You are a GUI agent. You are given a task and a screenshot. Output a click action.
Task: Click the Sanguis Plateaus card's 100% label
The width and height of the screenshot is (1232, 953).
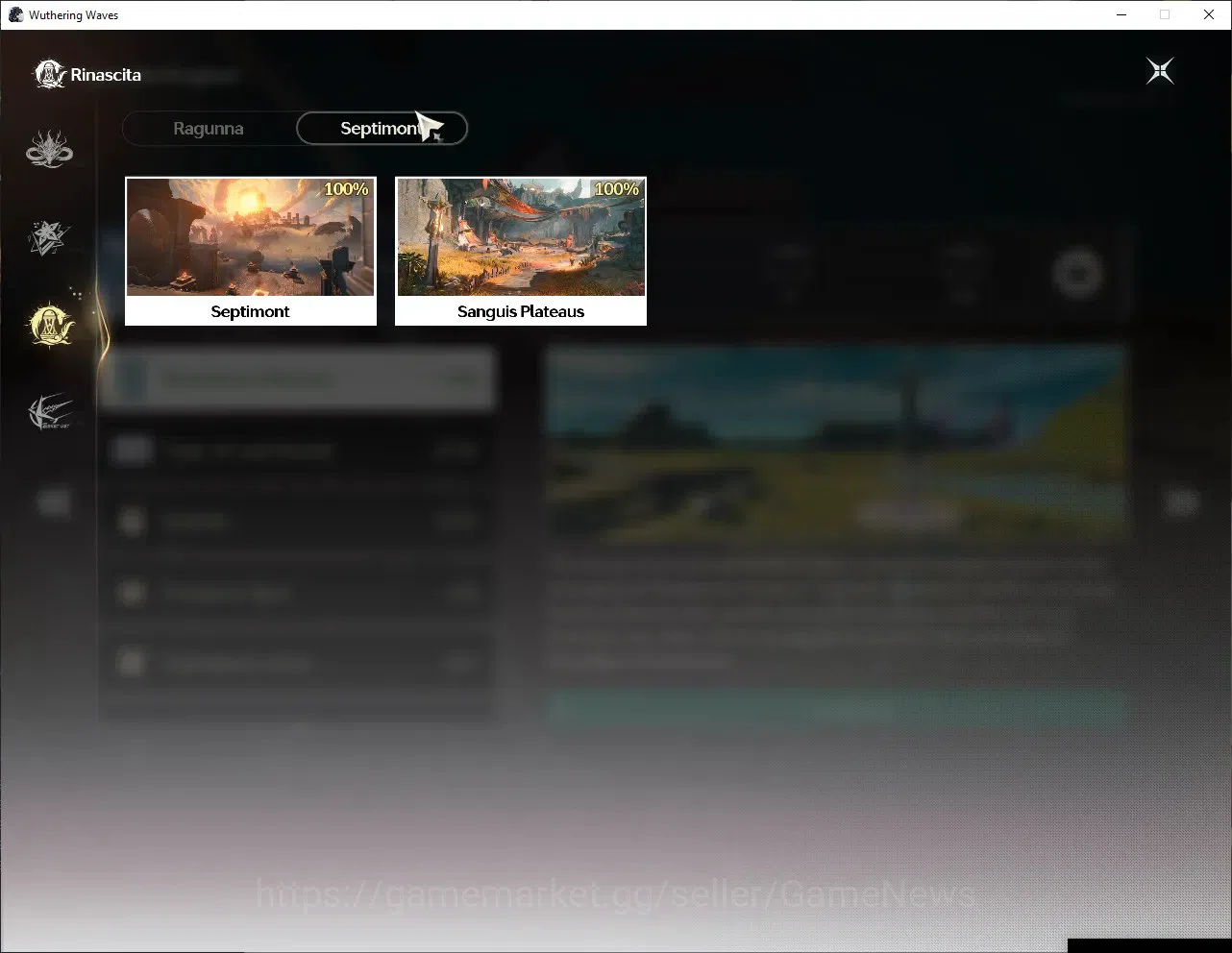(617, 189)
